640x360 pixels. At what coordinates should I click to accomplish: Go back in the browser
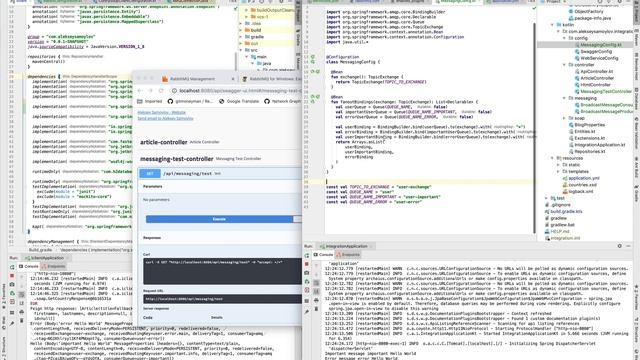(140, 91)
